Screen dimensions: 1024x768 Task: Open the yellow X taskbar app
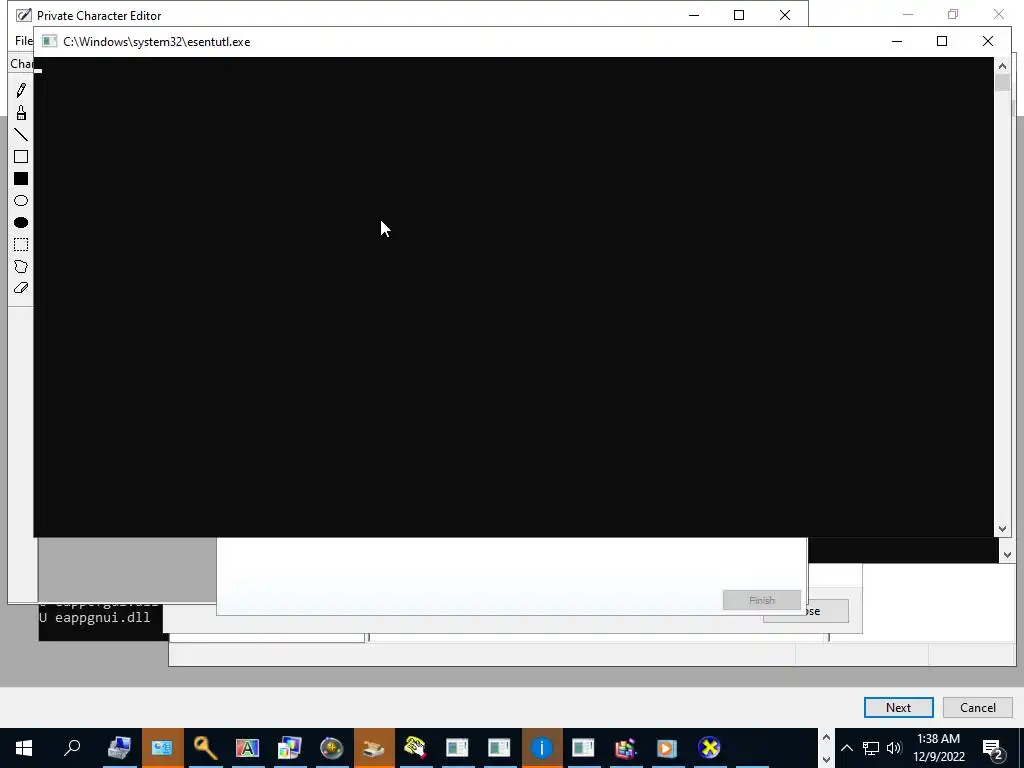[709, 748]
